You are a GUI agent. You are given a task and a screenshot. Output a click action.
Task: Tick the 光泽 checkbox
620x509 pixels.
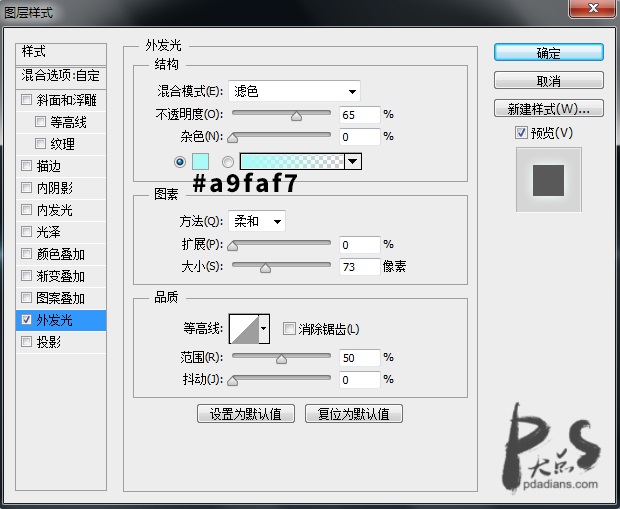click(x=26, y=231)
